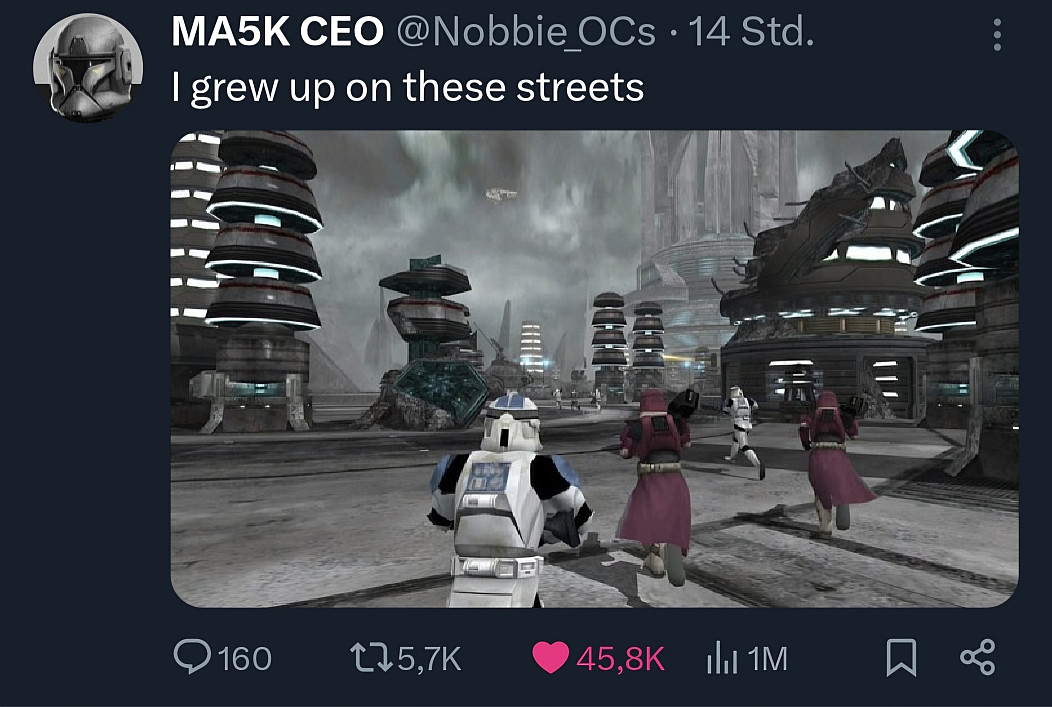Click the retweet arrows icon
This screenshot has height=707, width=1052.
372,658
